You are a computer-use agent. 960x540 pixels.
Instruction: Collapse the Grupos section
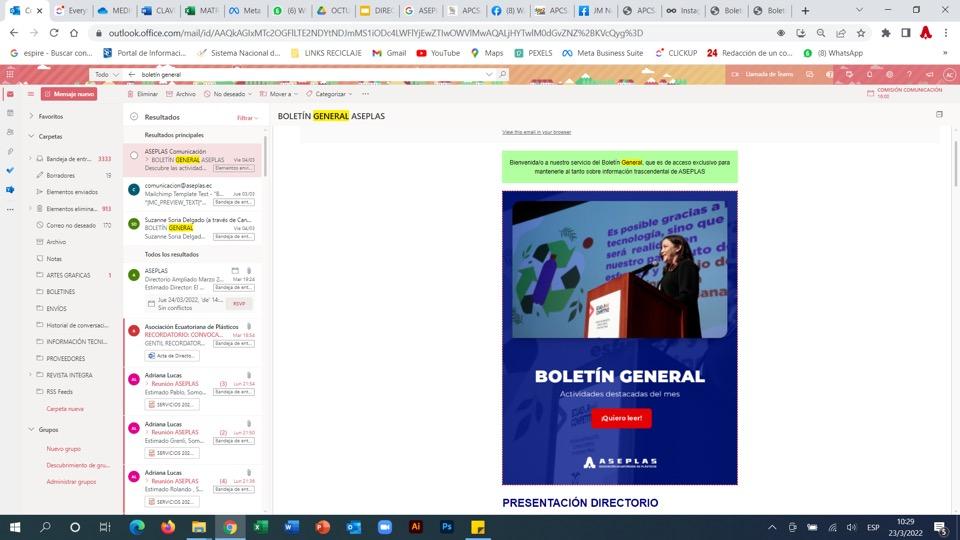(31, 429)
